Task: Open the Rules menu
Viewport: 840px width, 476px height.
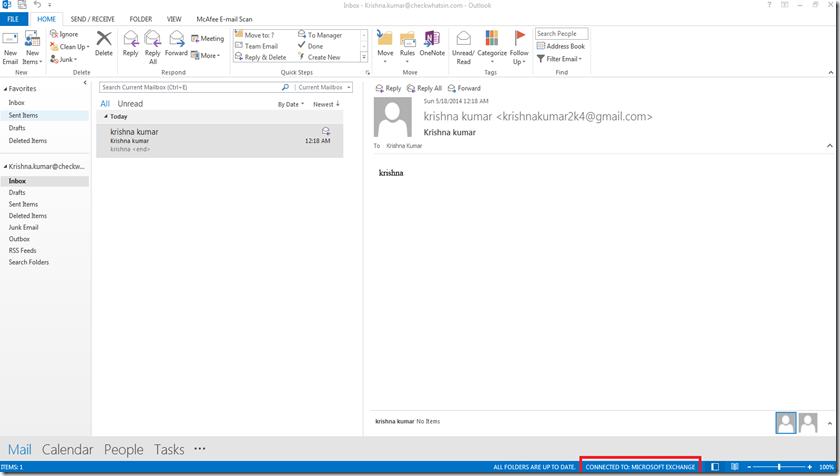Action: pos(407,47)
